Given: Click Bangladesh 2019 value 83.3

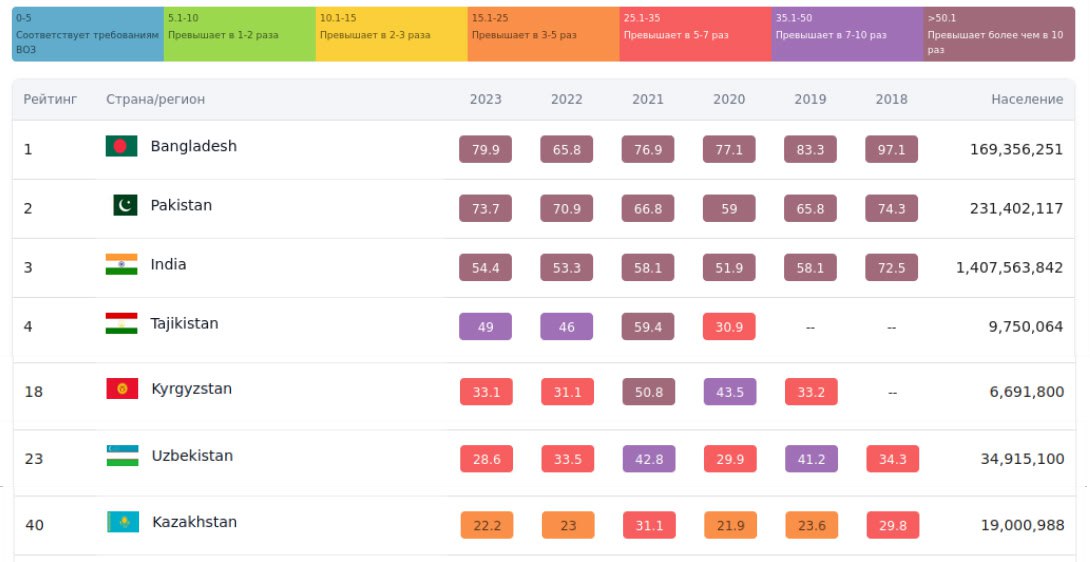Looking at the screenshot, I should [811, 150].
